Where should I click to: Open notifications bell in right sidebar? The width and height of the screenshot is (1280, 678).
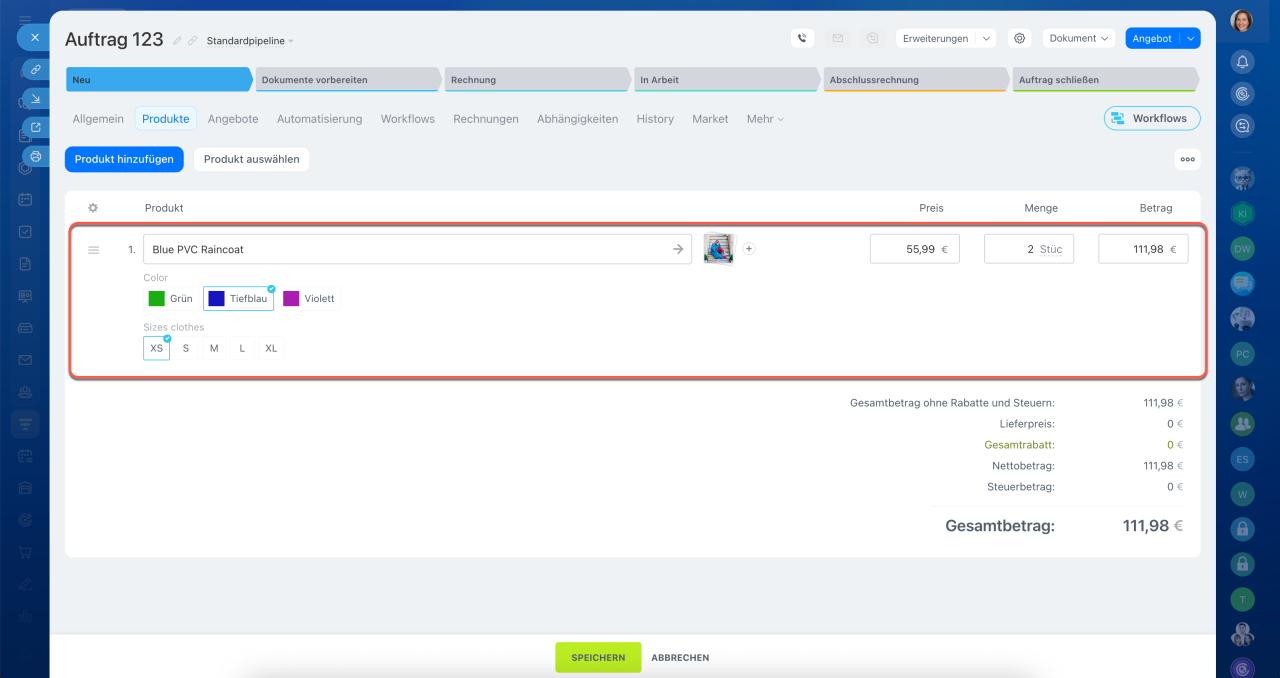click(1242, 61)
